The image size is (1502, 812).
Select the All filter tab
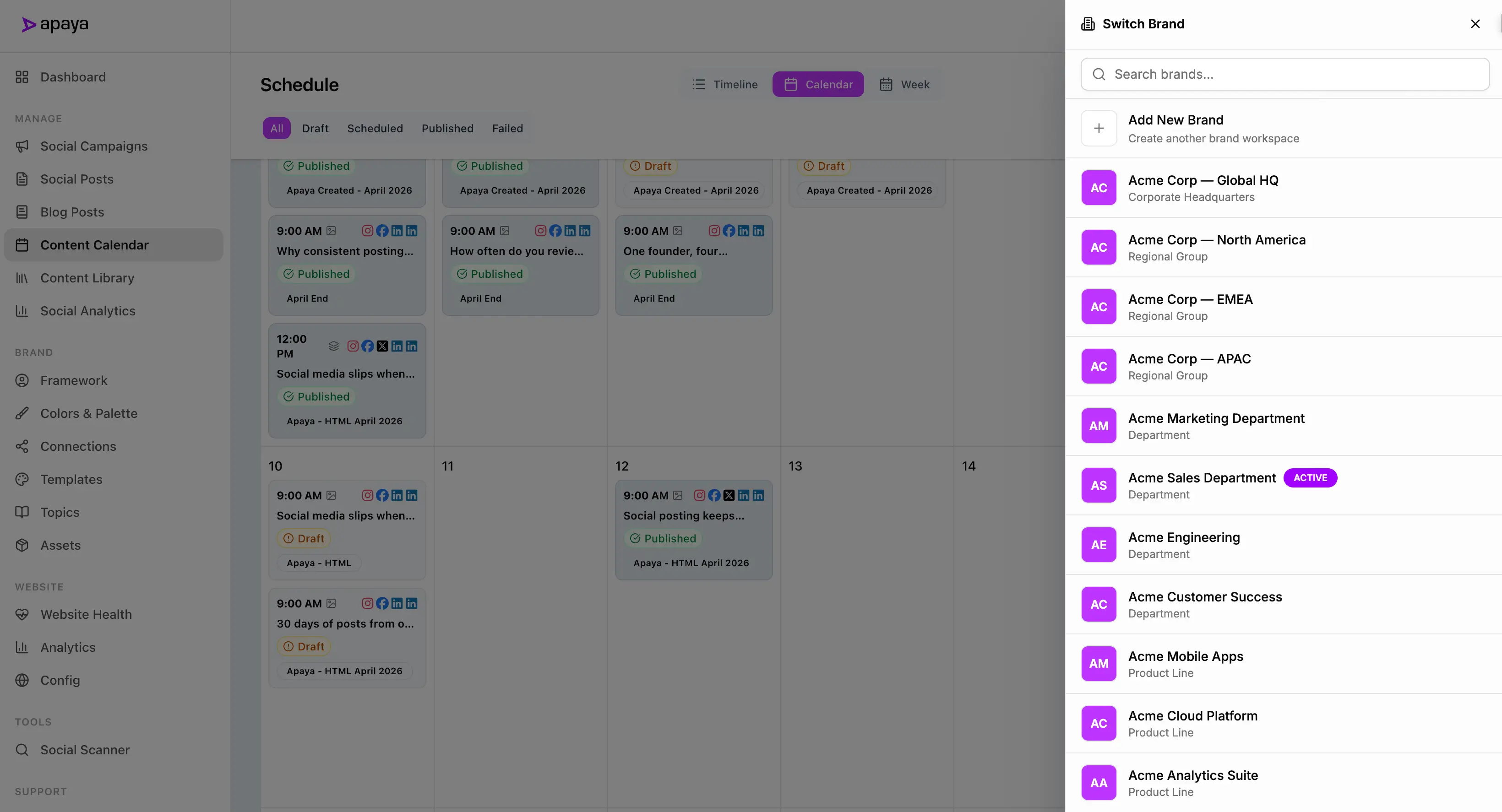pyautogui.click(x=277, y=128)
